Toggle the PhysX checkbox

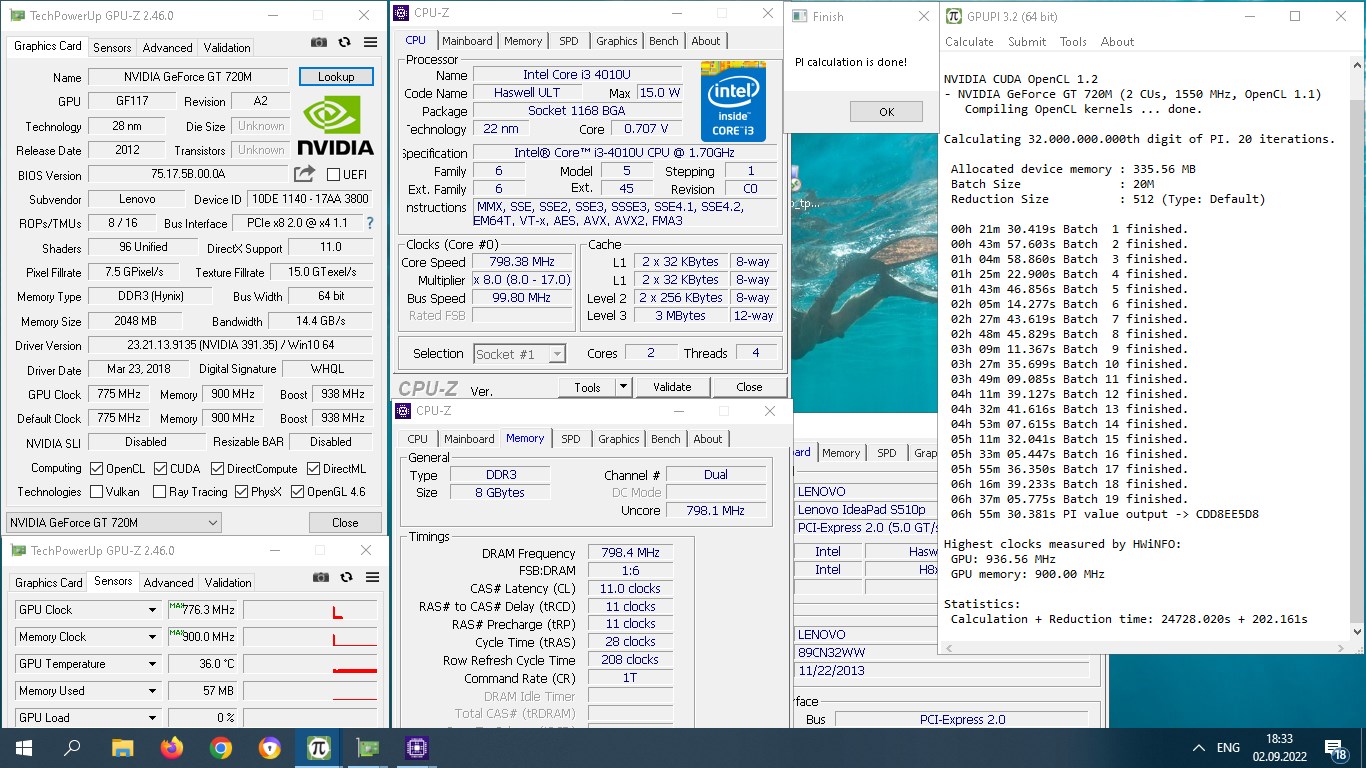coord(241,492)
